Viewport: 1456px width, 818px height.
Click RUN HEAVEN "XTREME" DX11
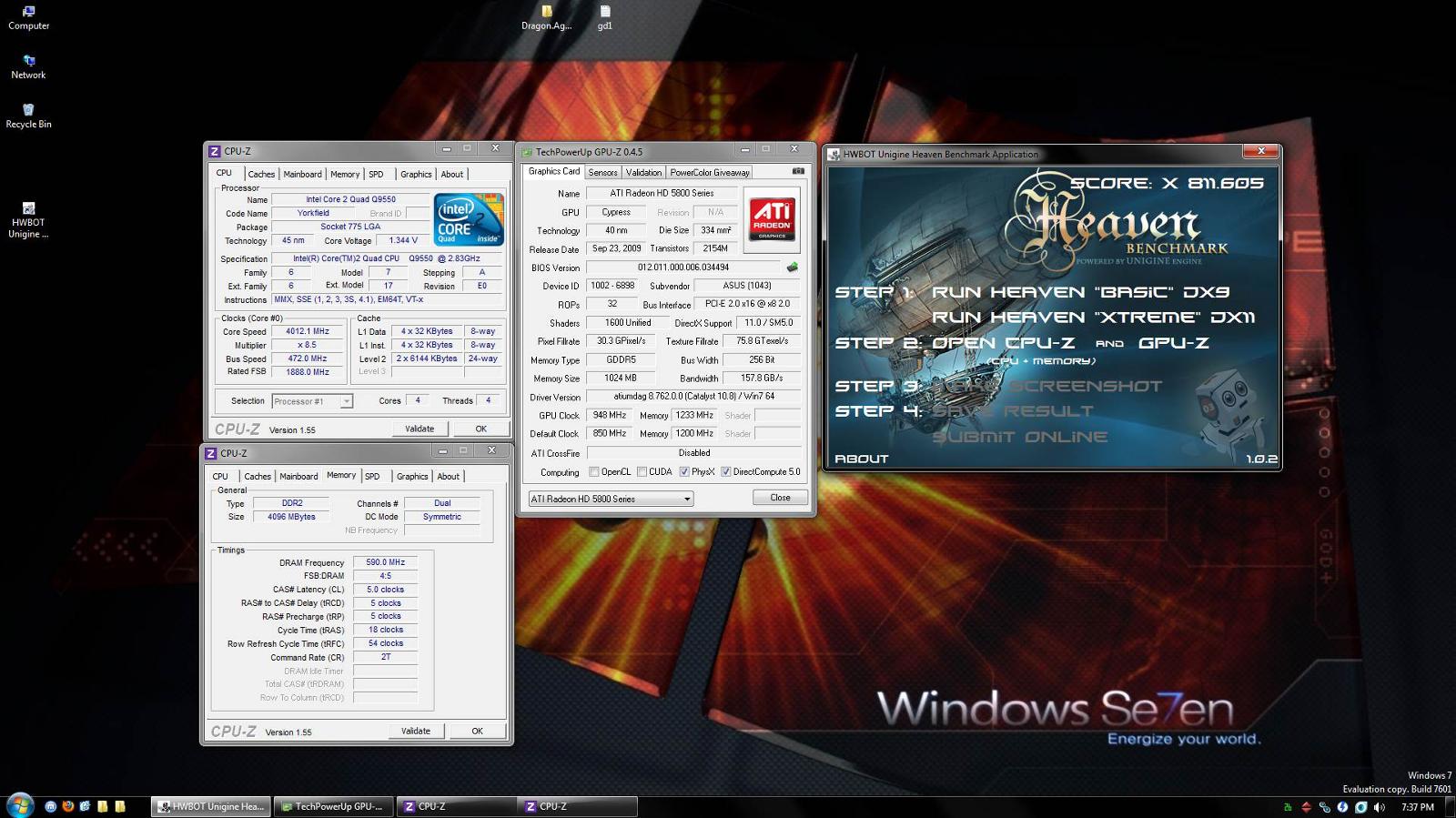(x=1093, y=318)
